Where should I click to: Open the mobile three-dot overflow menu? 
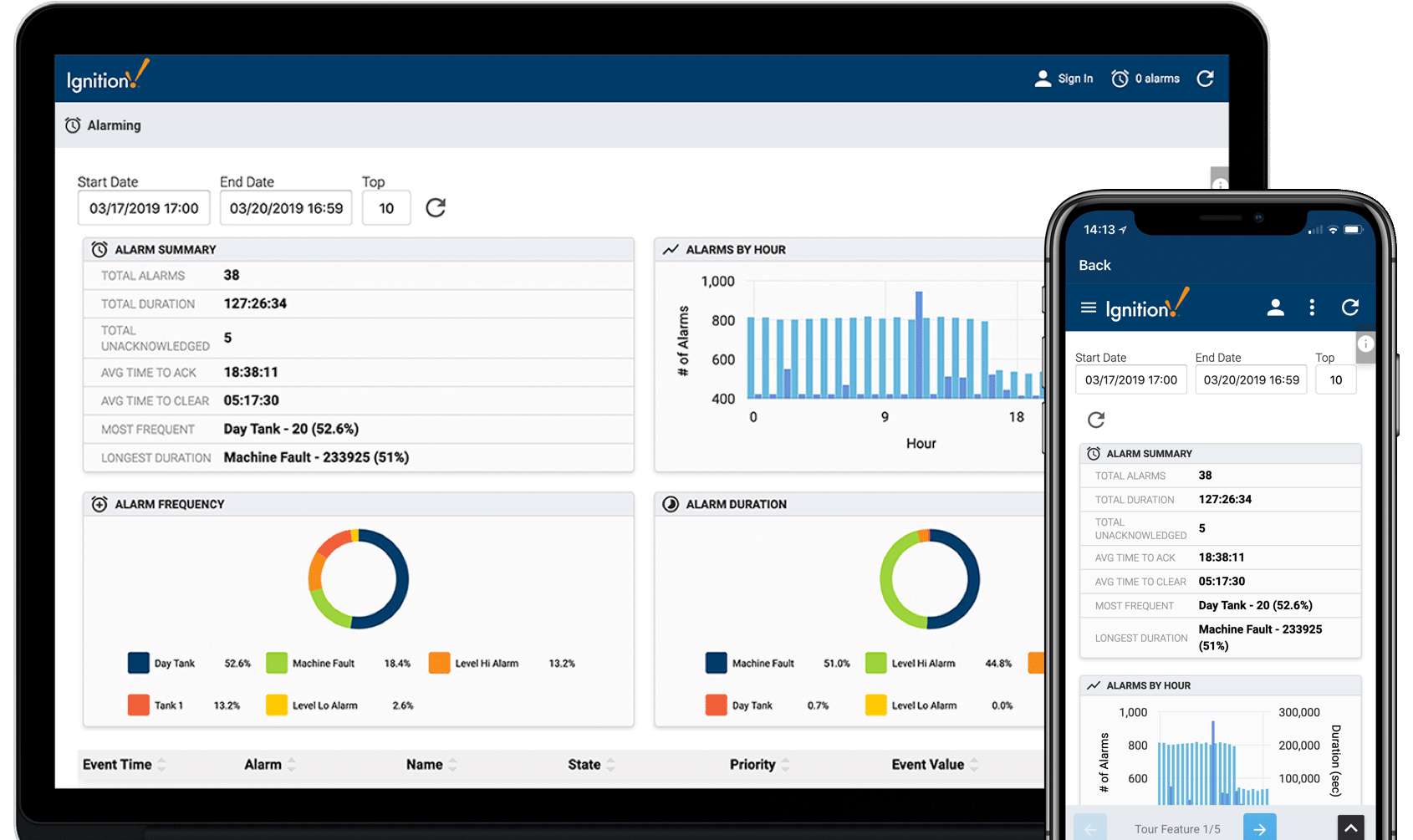click(1312, 308)
